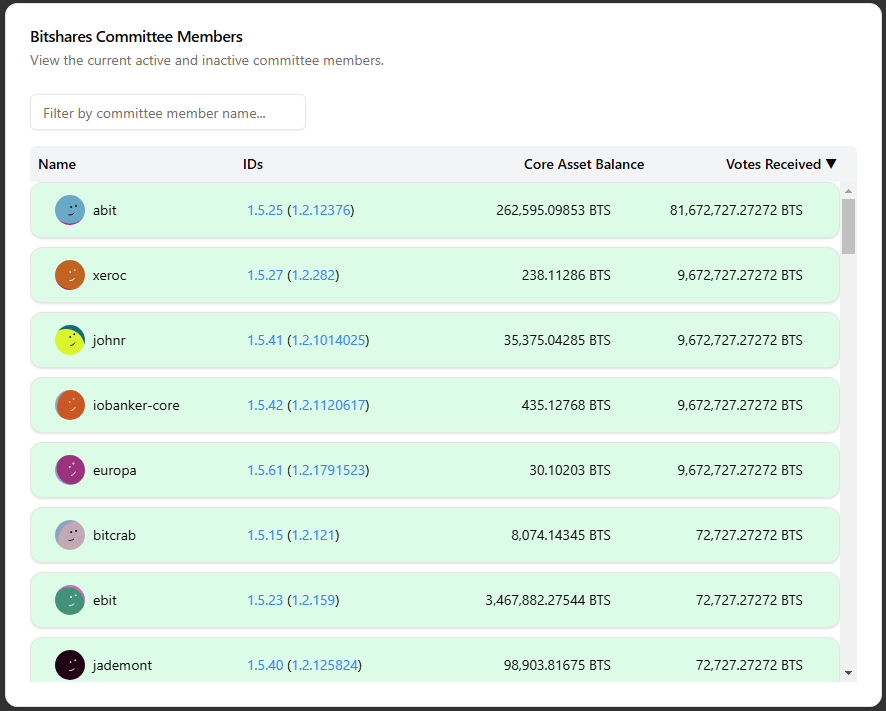886x711 pixels.
Task: Select the name 'johnr'
Action: (x=109, y=340)
